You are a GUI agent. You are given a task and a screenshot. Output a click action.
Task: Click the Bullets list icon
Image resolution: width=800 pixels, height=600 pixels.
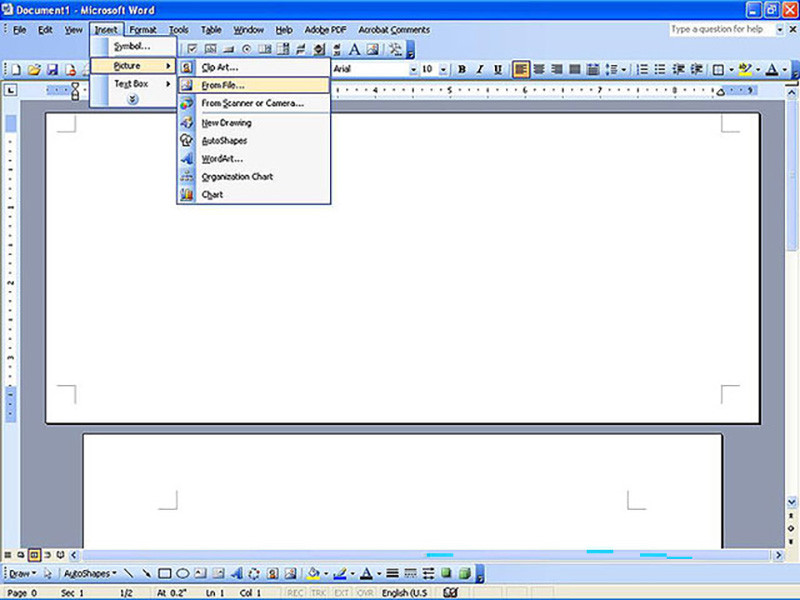tap(660, 69)
